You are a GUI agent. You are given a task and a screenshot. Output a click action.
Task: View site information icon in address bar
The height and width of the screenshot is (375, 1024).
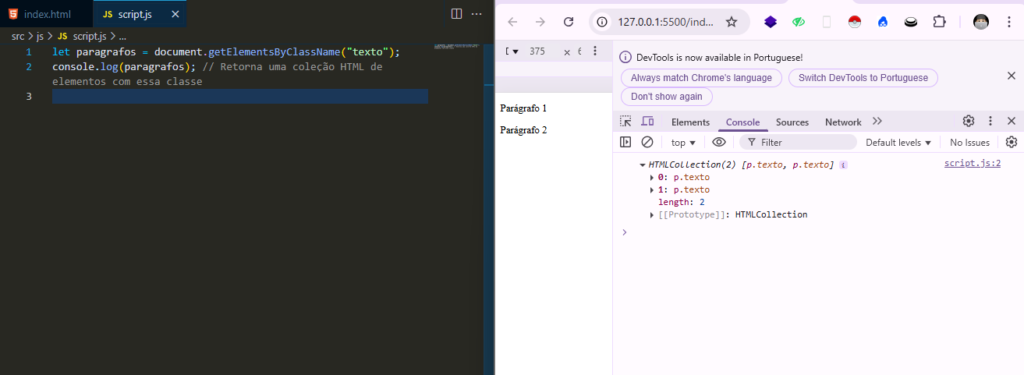(602, 22)
